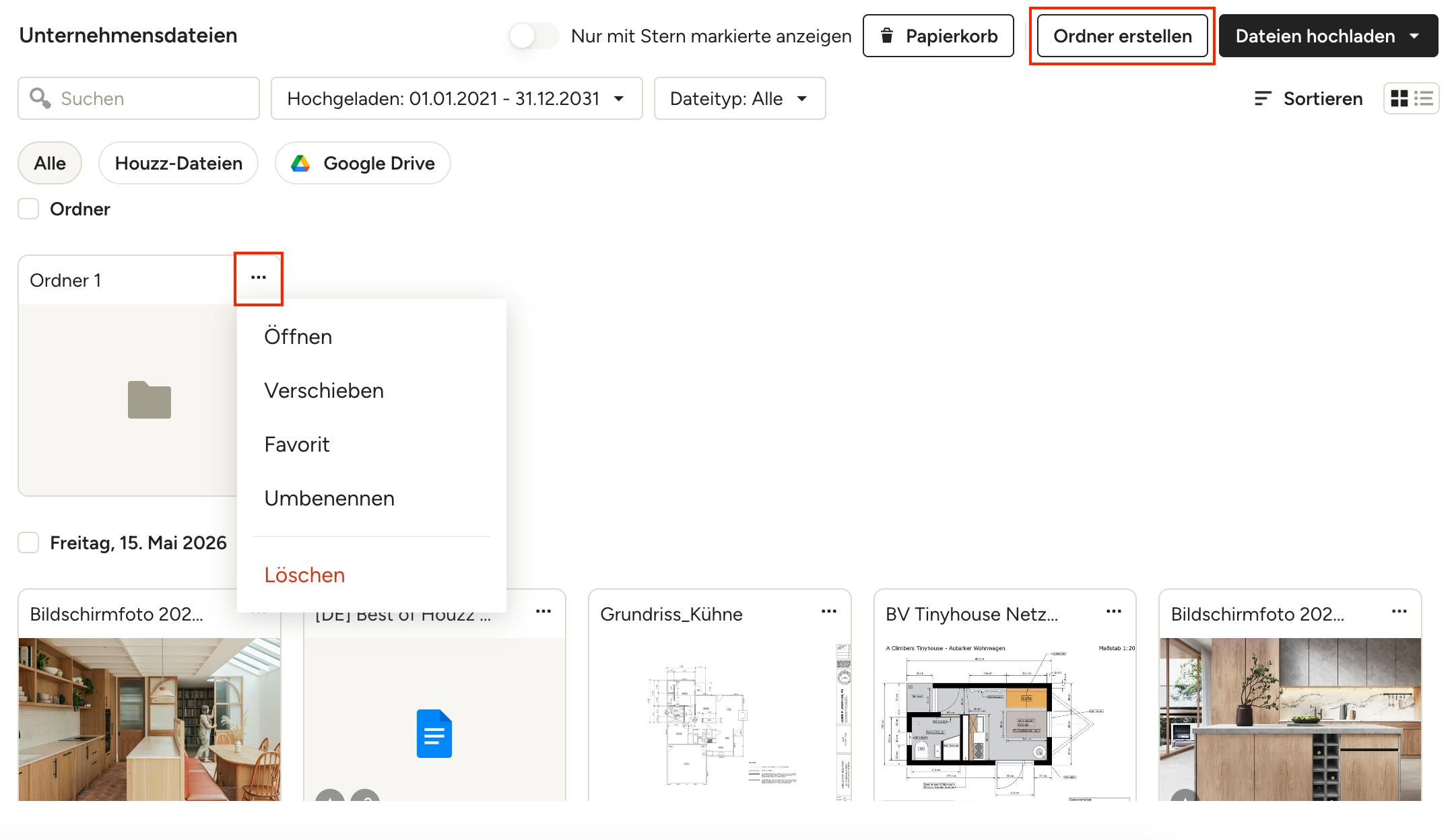The width and height of the screenshot is (1452, 840).
Task: Open the Dateityp: Alle dropdown
Action: 739,98
